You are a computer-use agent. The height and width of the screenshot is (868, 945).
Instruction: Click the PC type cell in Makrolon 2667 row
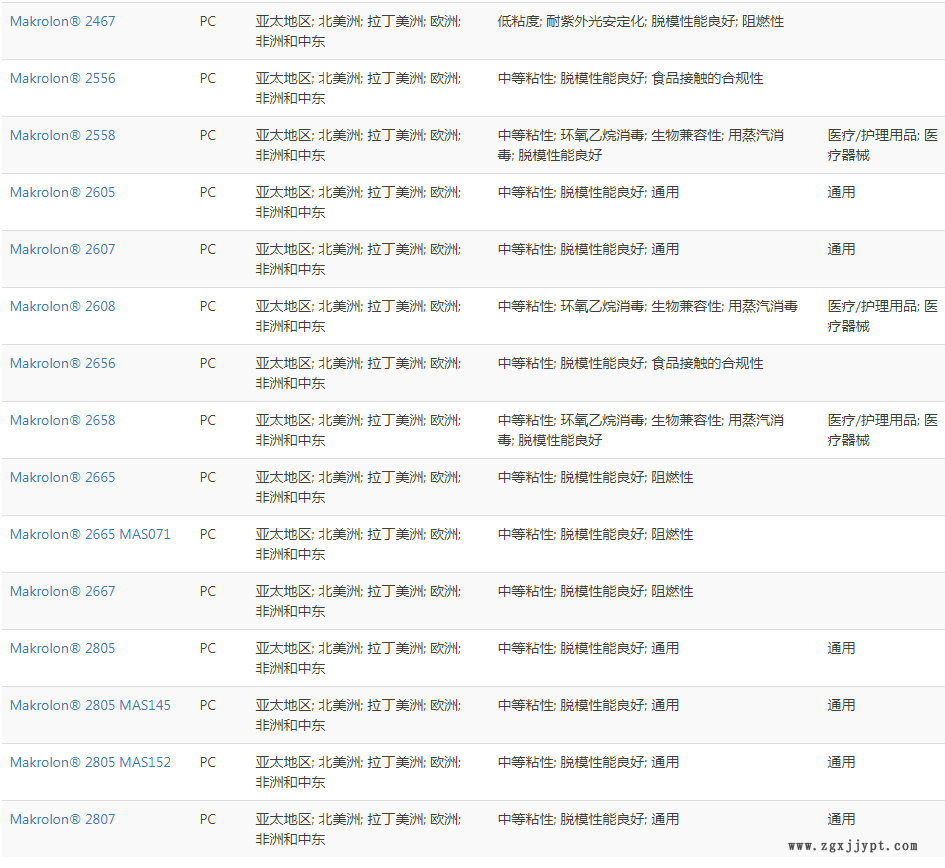207,591
